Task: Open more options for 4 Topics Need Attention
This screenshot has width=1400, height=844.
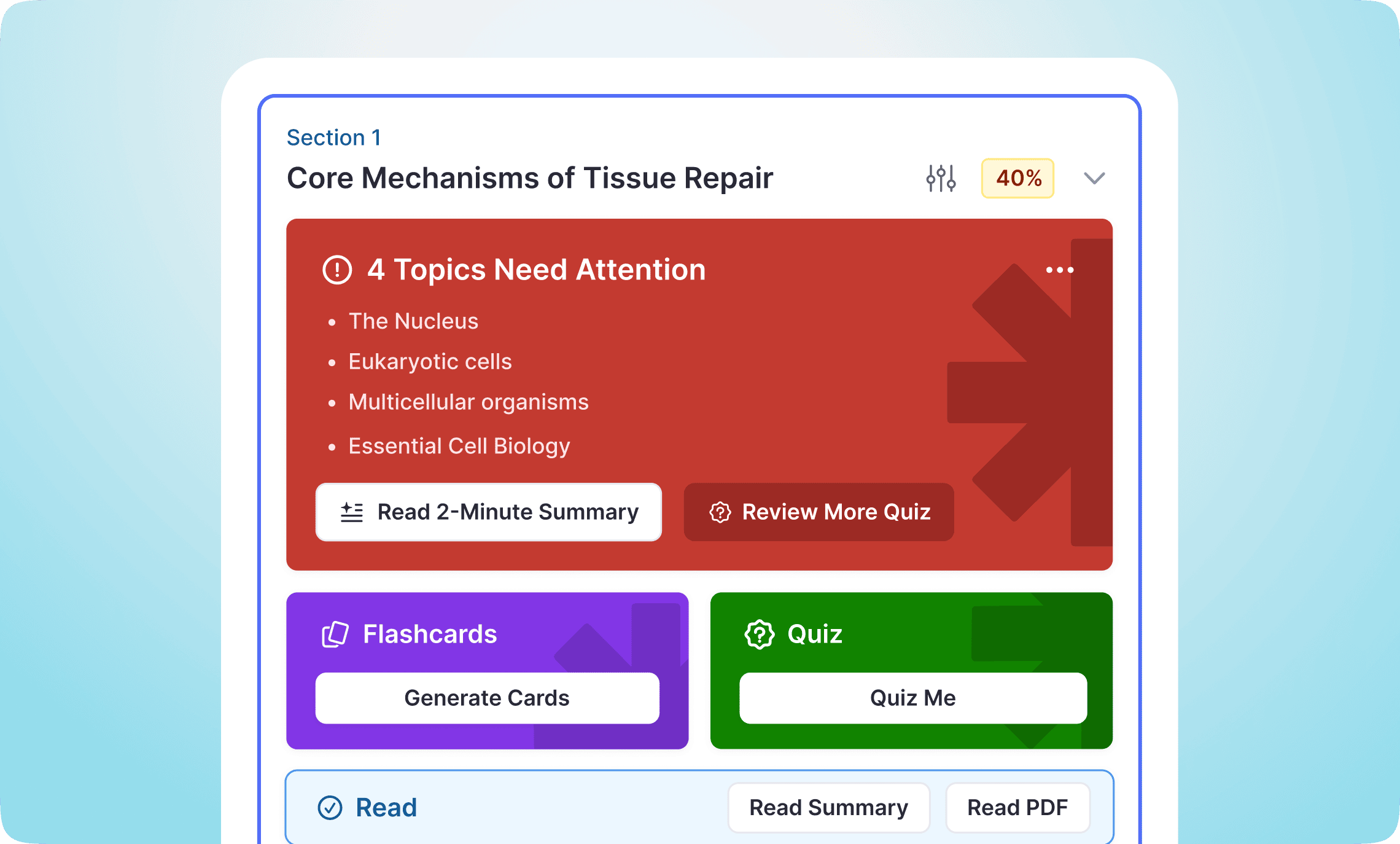Action: 1060,269
